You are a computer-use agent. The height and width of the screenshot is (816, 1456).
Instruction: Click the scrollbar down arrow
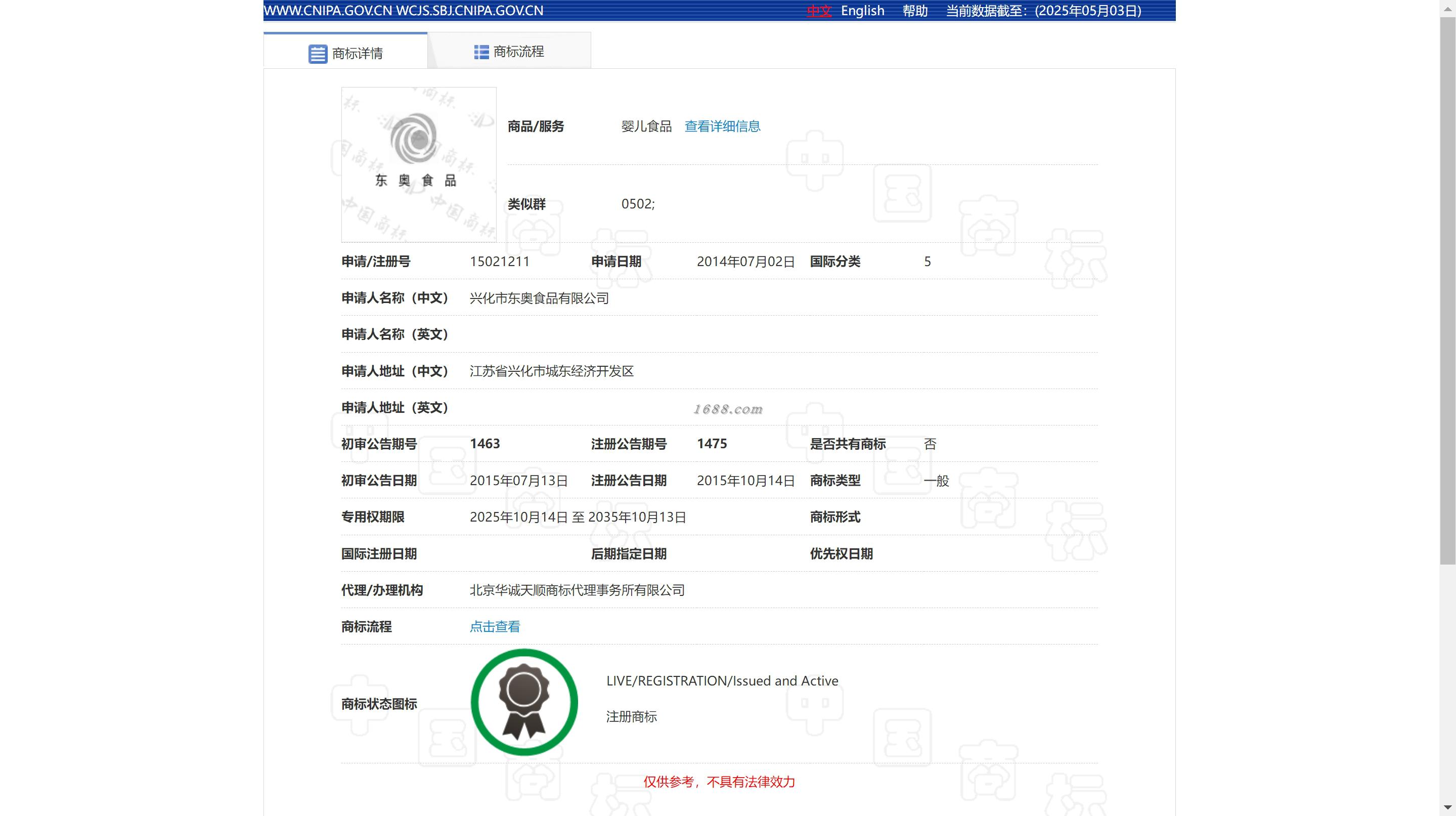pyautogui.click(x=1447, y=808)
